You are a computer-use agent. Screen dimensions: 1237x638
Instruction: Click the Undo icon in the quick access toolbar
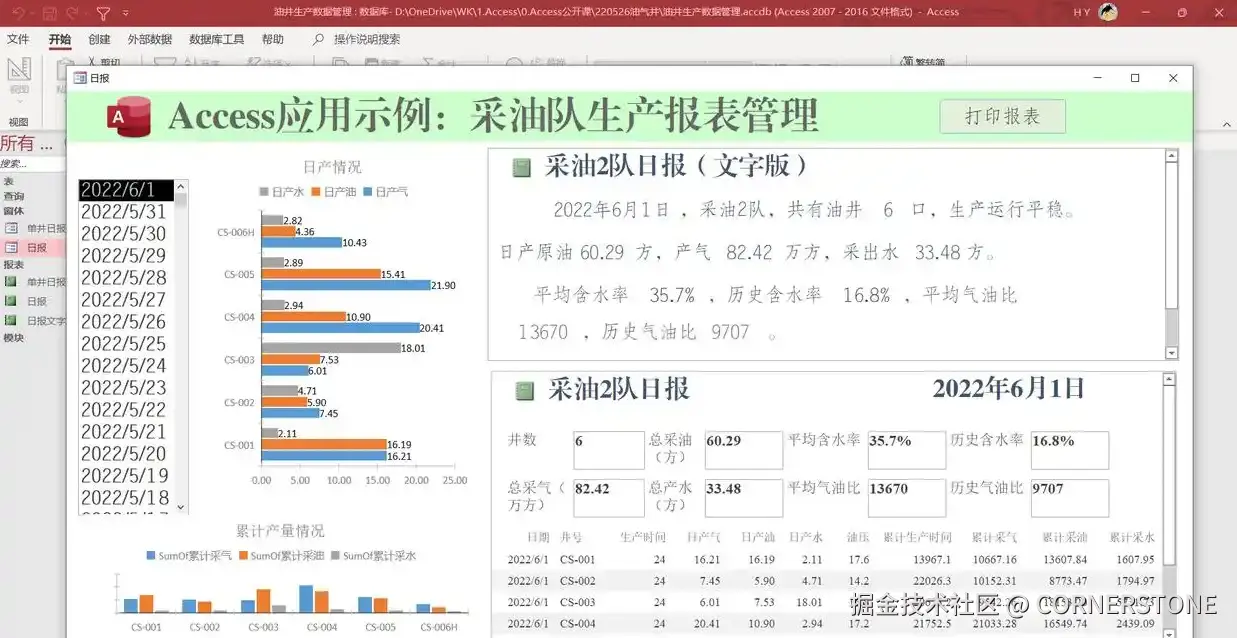[x=18, y=13]
